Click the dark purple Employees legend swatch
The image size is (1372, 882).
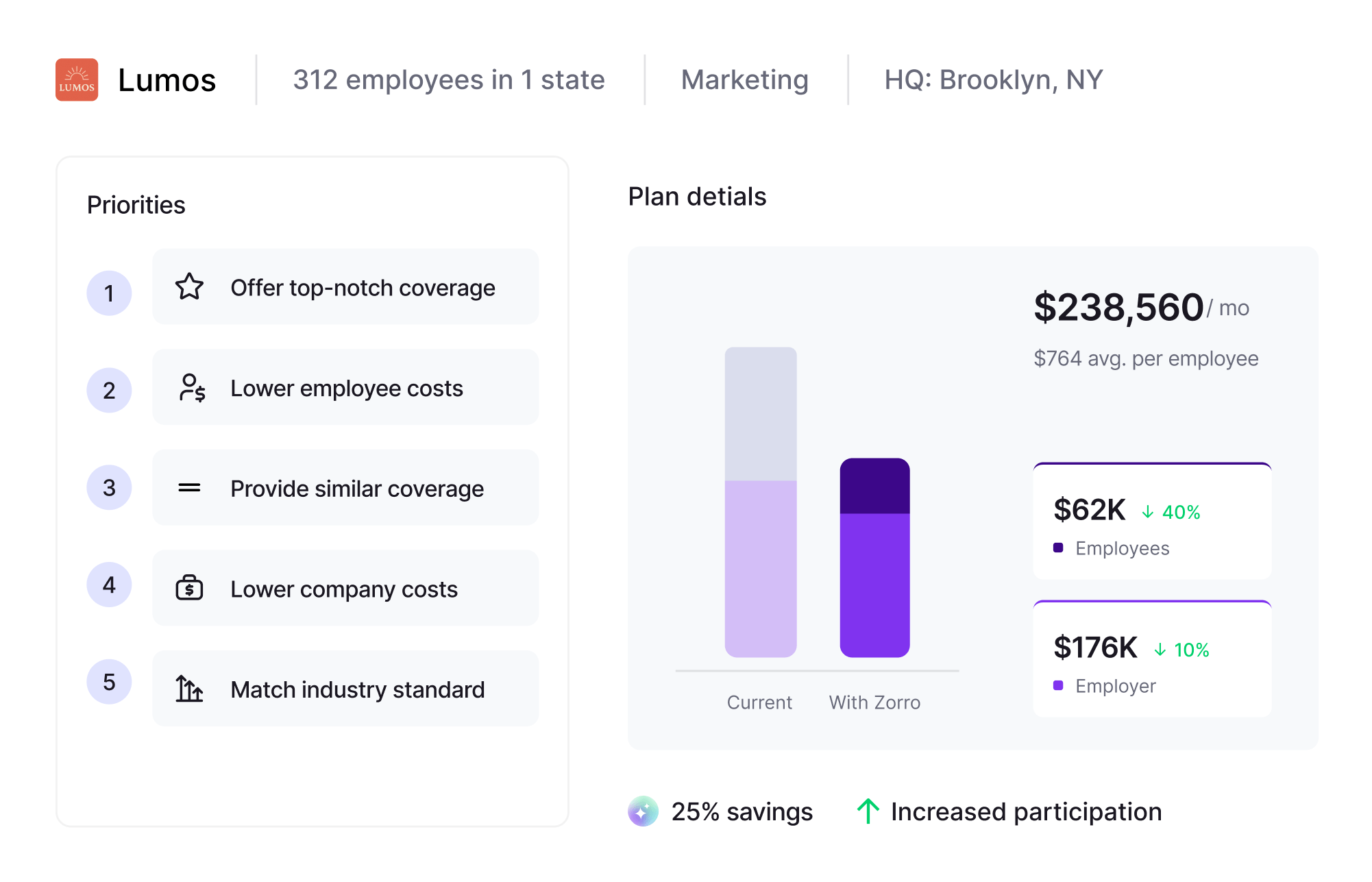[x=1058, y=548]
